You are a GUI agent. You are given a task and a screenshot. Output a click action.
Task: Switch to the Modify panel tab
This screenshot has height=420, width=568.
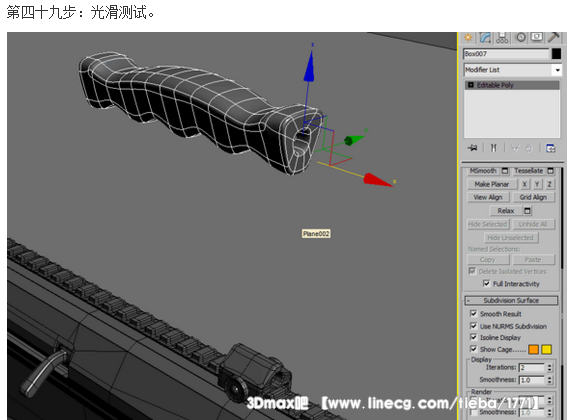485,37
